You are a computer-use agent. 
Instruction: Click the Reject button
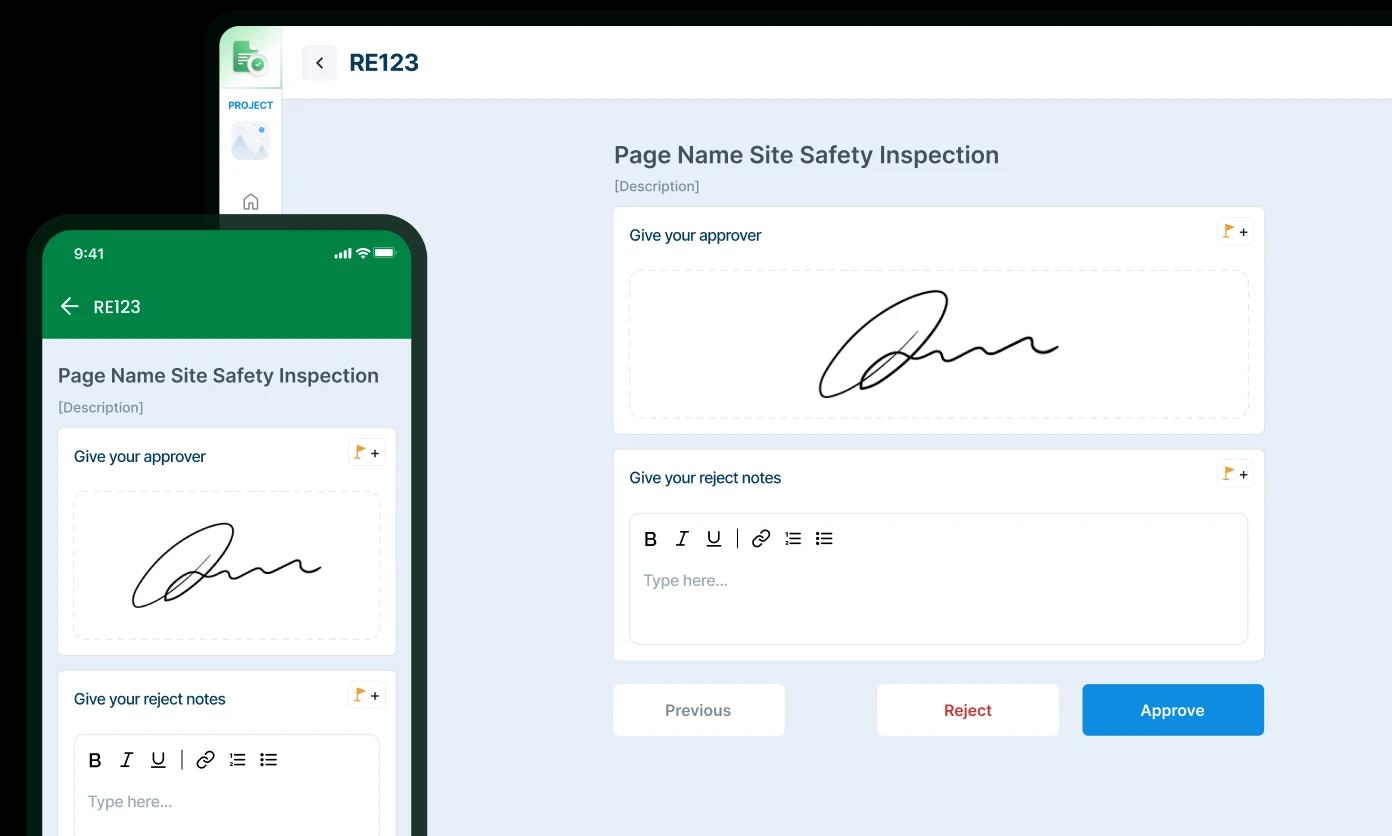coord(967,710)
